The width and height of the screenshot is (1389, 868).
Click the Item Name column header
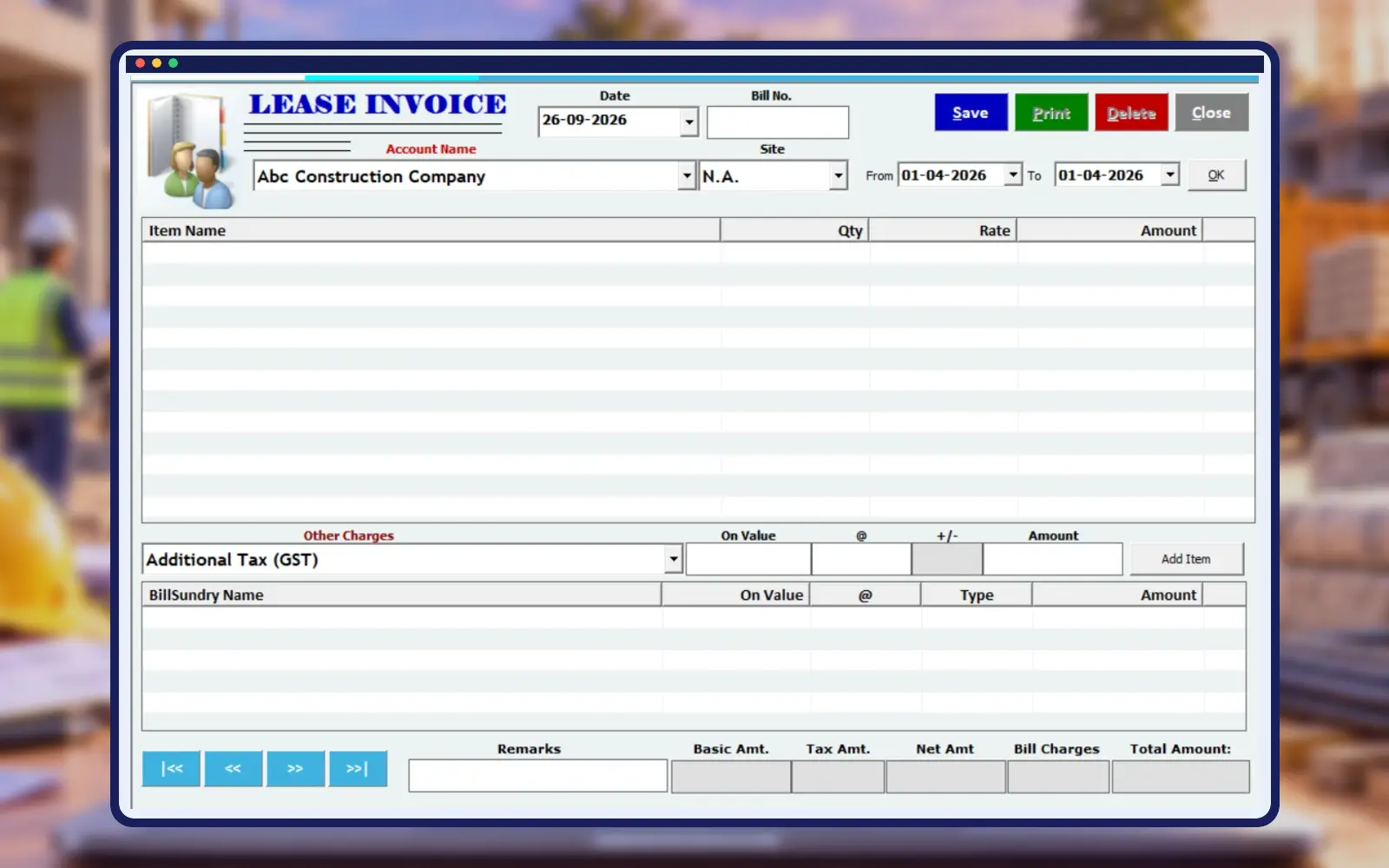coord(431,230)
